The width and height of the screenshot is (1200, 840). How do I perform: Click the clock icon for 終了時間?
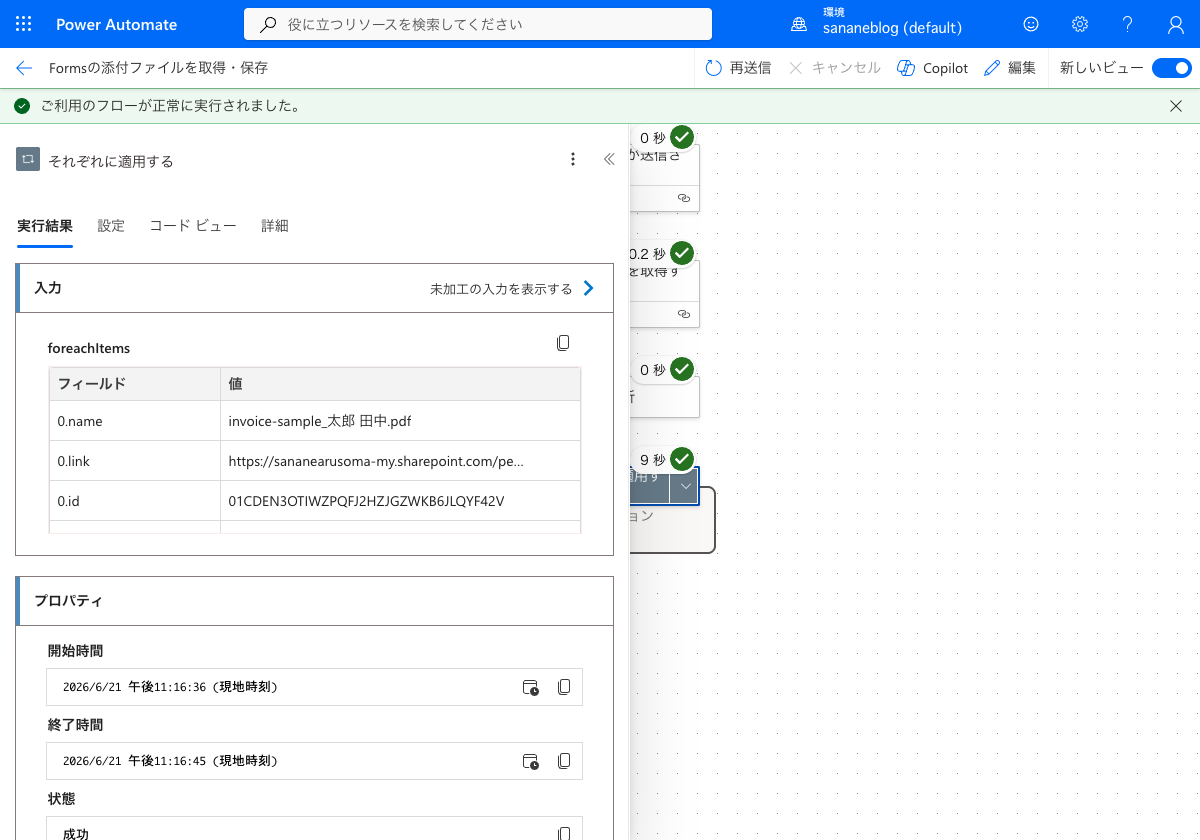531,761
